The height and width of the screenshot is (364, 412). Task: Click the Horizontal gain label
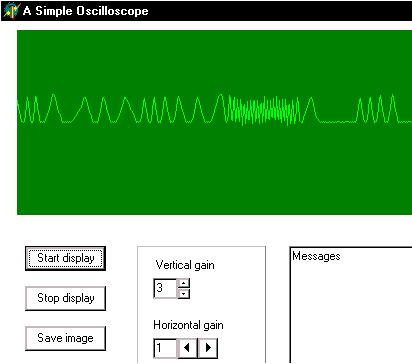point(188,325)
